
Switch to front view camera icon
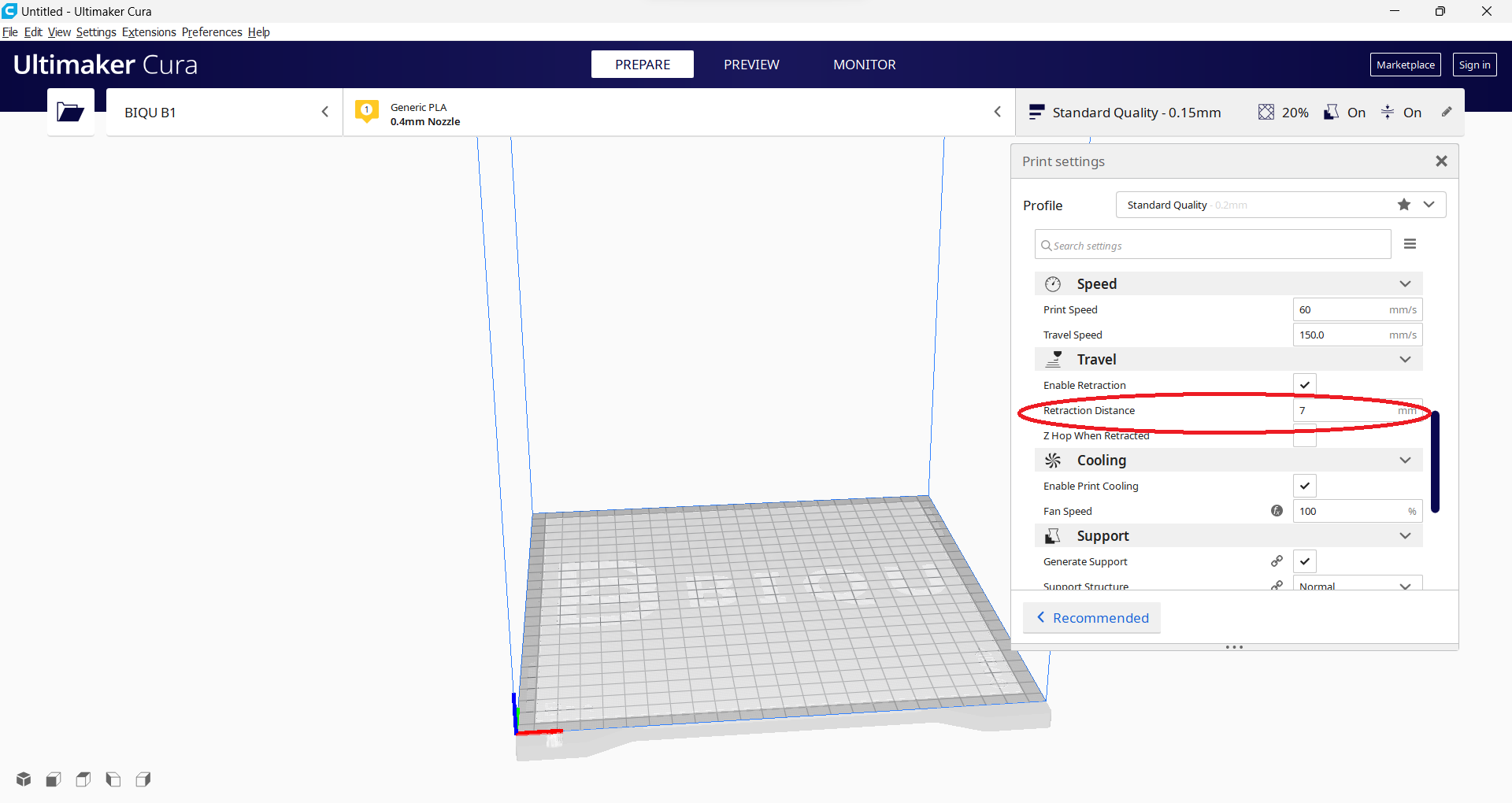[x=54, y=779]
